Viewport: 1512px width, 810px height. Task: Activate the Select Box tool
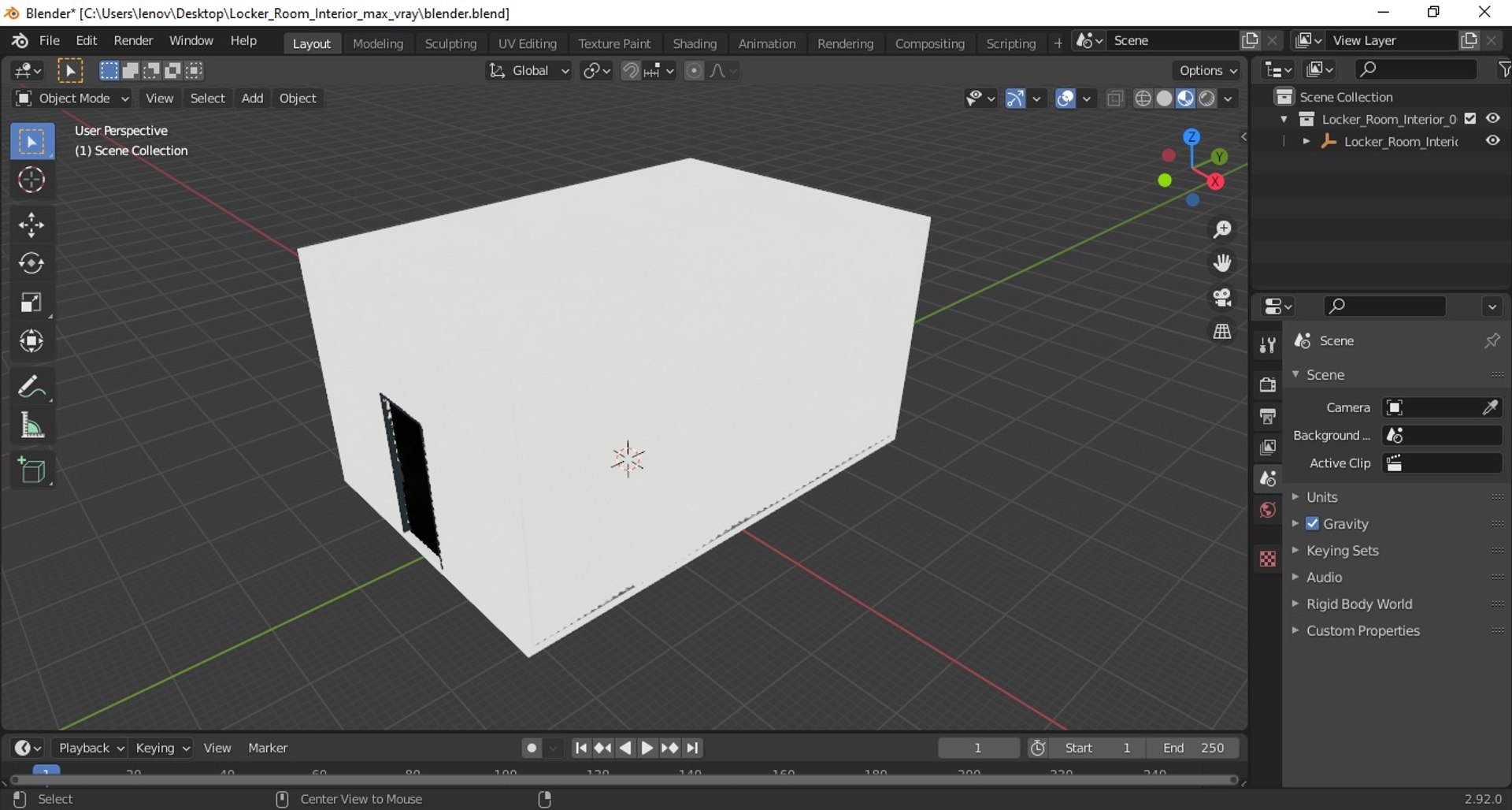pyautogui.click(x=31, y=142)
